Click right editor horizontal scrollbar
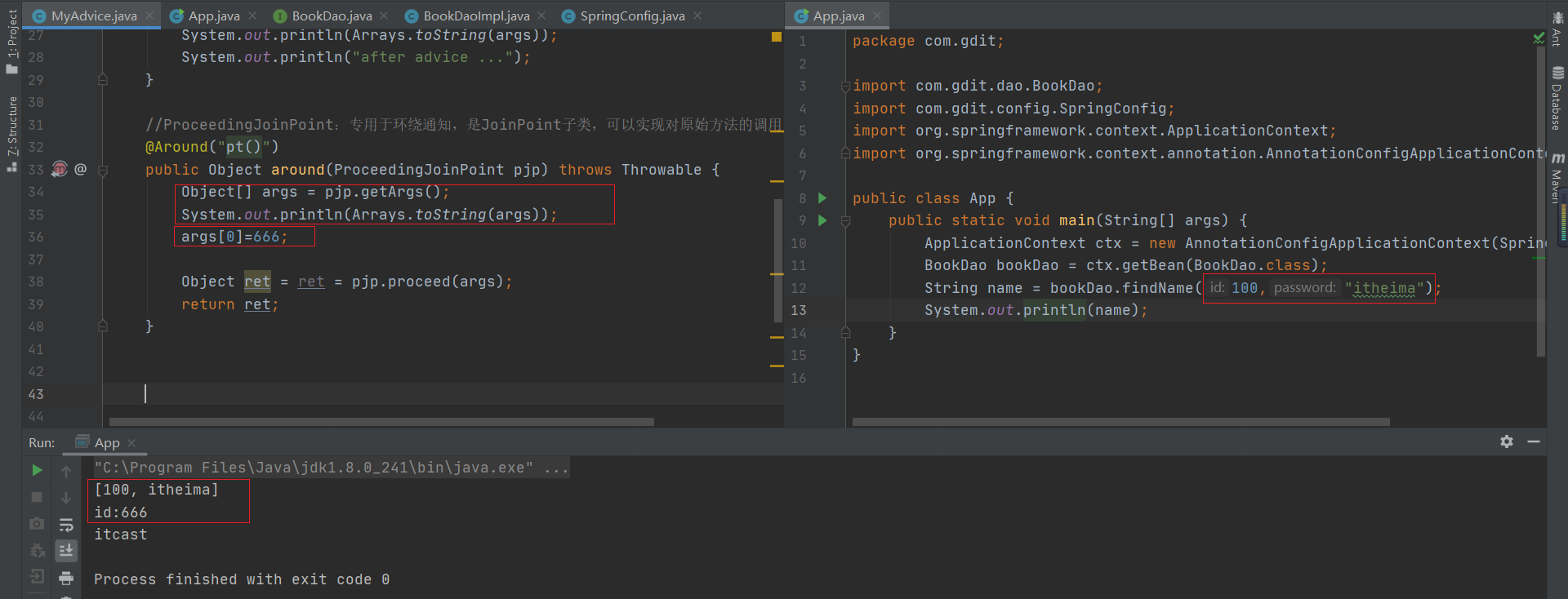The height and width of the screenshot is (599, 1568). [1120, 422]
